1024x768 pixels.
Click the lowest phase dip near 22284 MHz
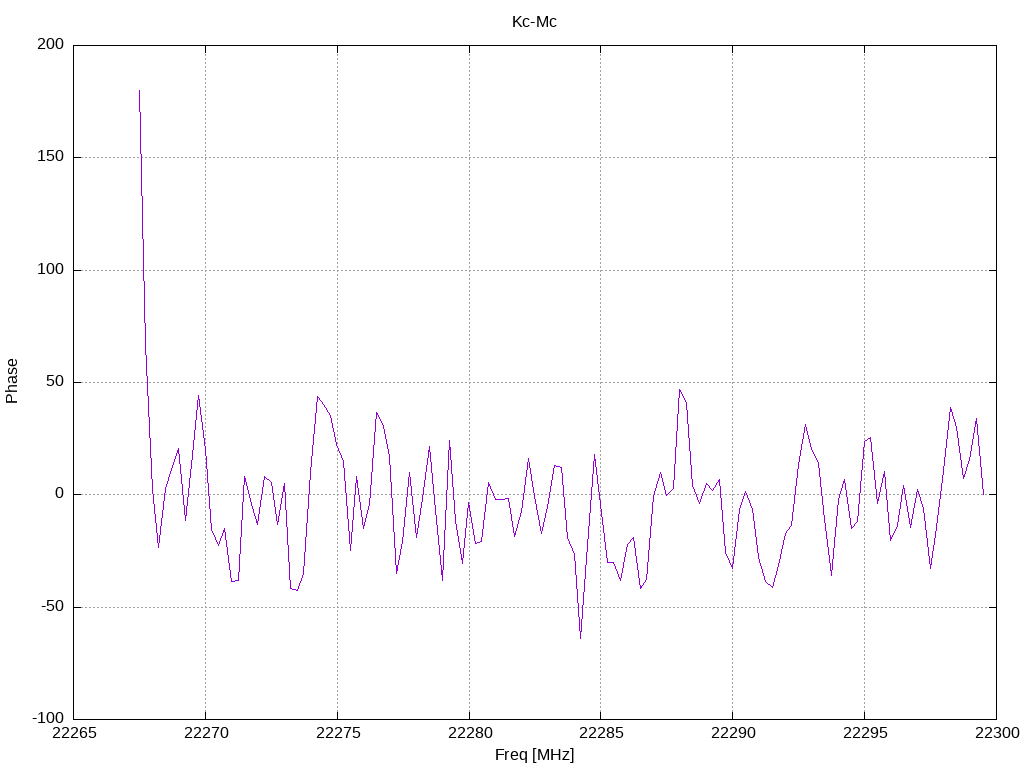(580, 638)
